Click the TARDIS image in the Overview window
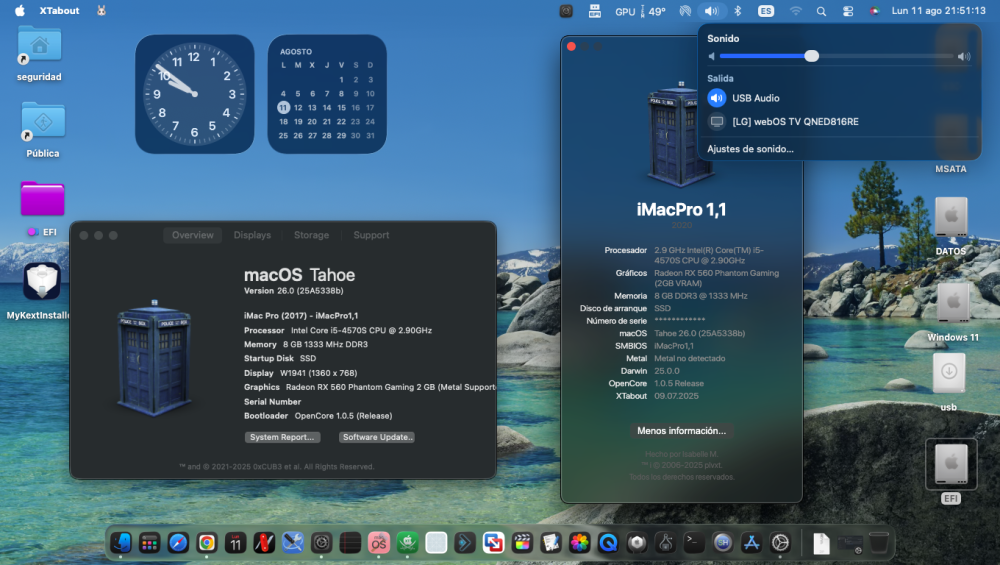Screen dimensions: 1000x565 pyautogui.click(x=154, y=357)
